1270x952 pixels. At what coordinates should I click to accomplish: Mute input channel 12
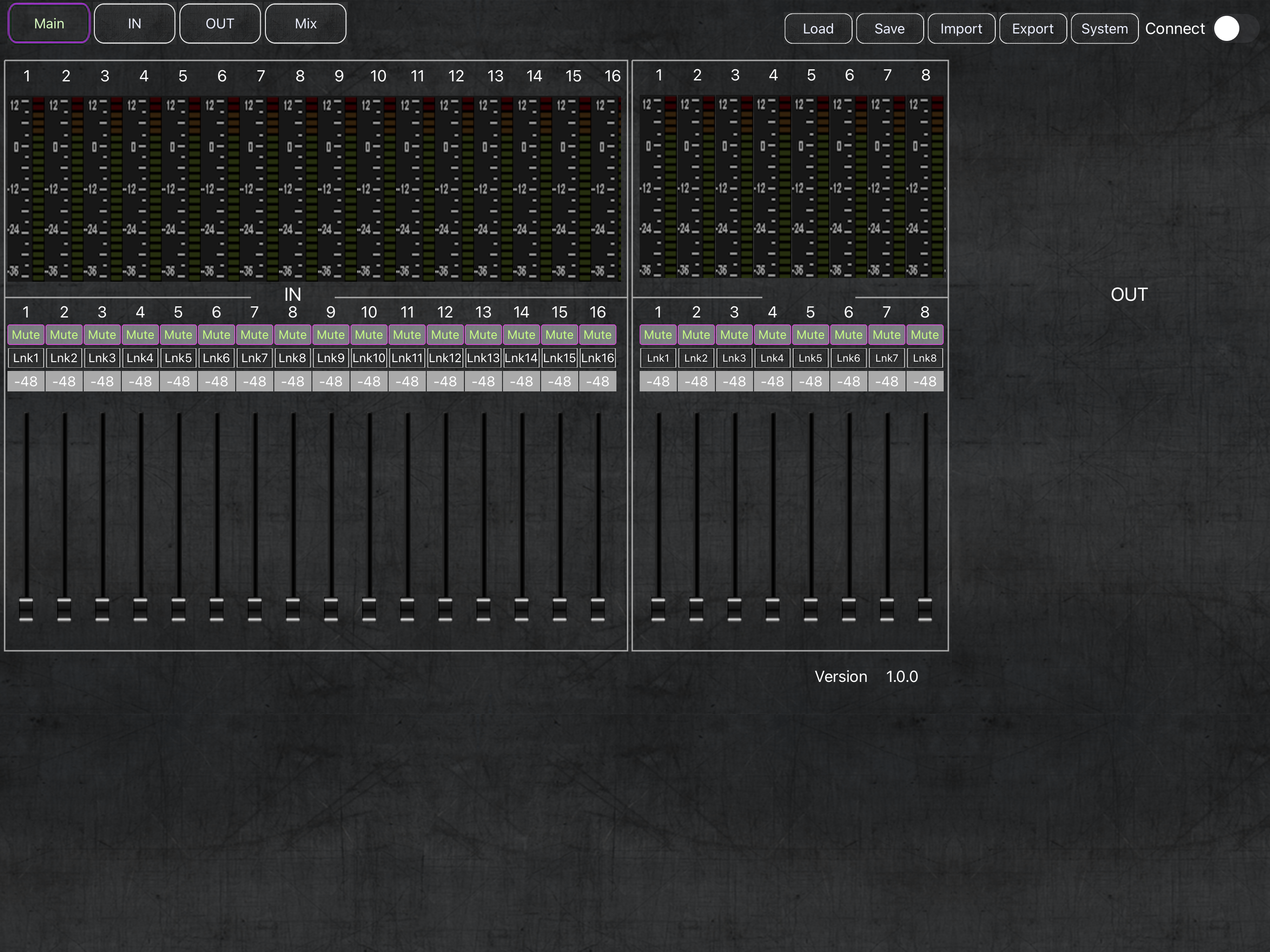pyautogui.click(x=445, y=335)
